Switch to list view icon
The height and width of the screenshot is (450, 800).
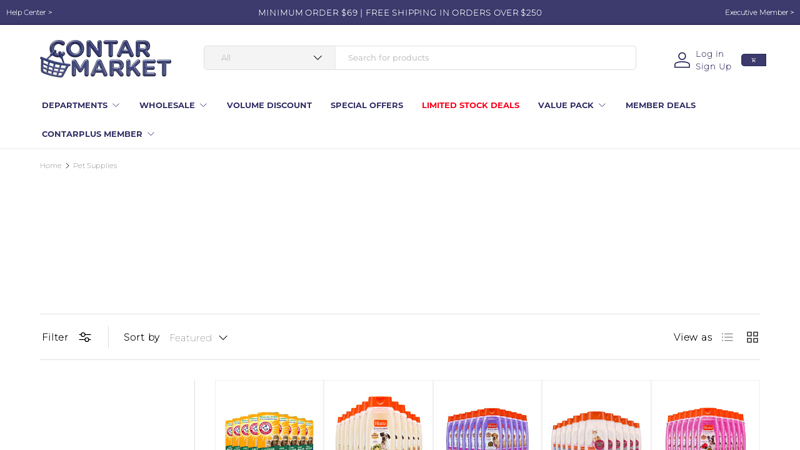[x=727, y=337]
